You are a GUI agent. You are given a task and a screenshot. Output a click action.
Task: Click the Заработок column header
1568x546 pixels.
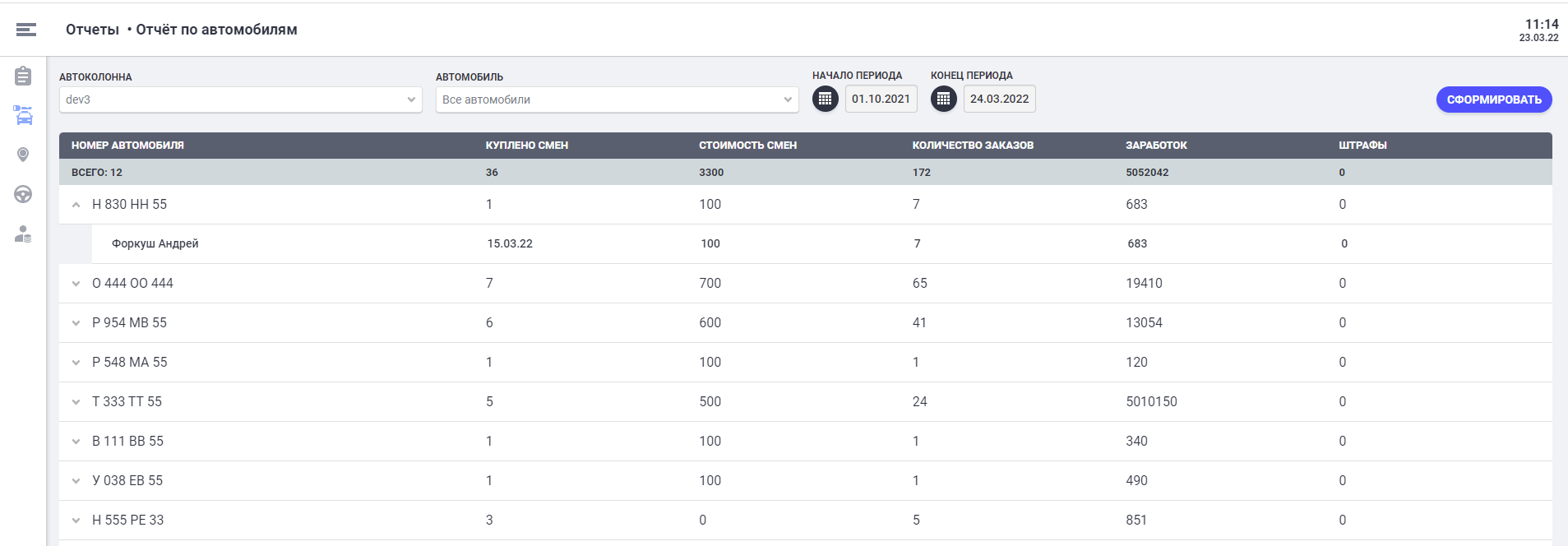(1156, 146)
